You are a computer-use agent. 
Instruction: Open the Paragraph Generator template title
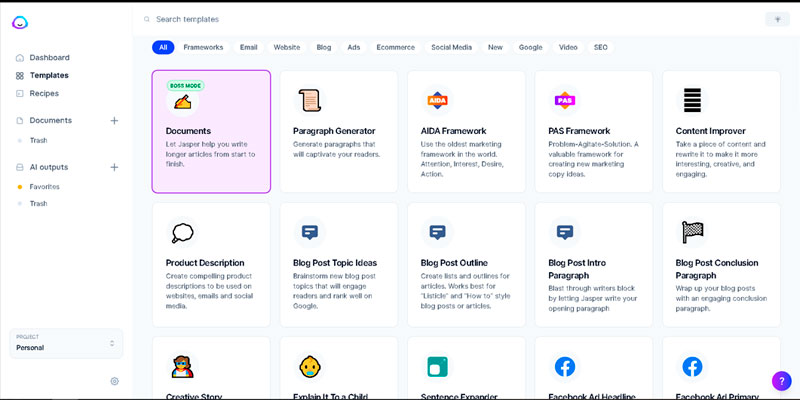pos(334,131)
